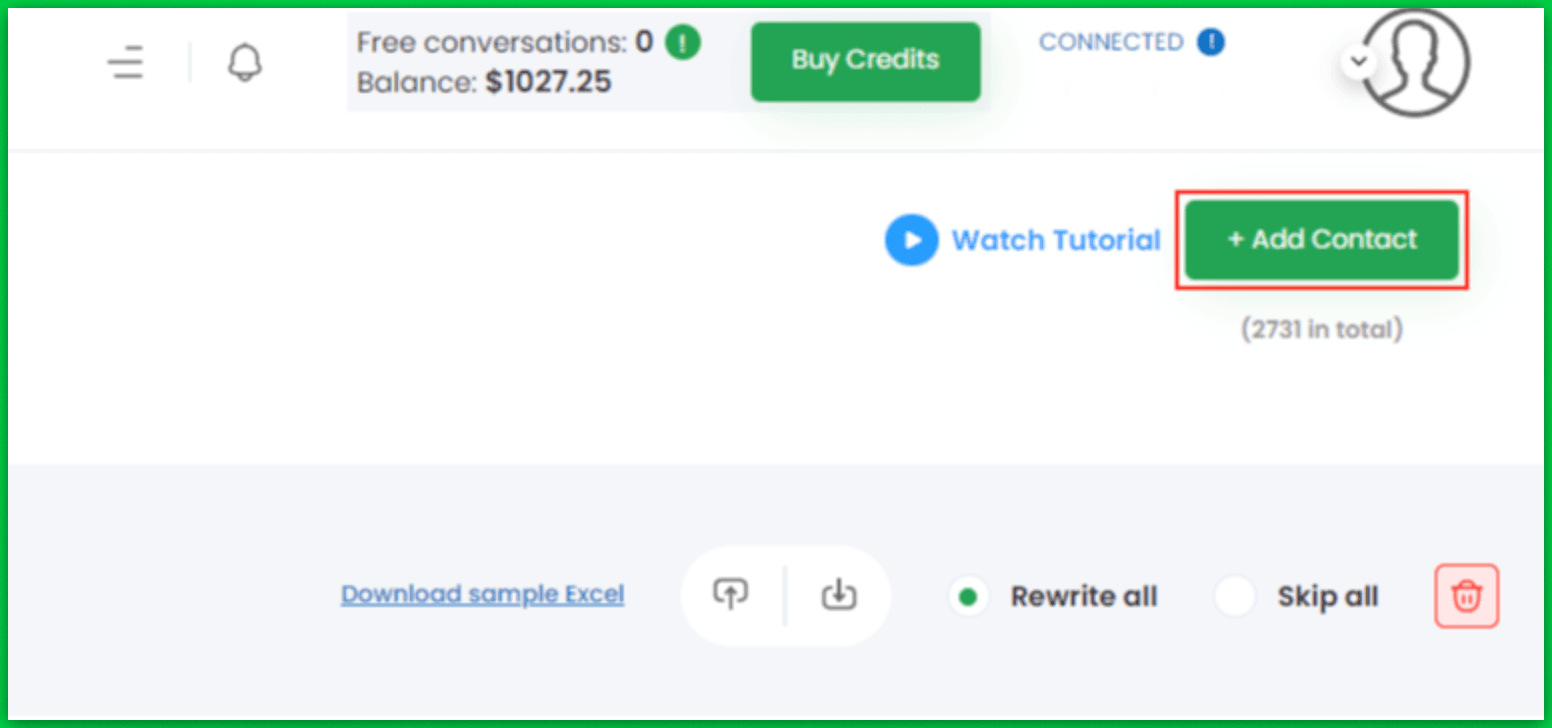The width and height of the screenshot is (1552, 728).
Task: Open the Watch Tutorial text link
Action: (x=1055, y=240)
